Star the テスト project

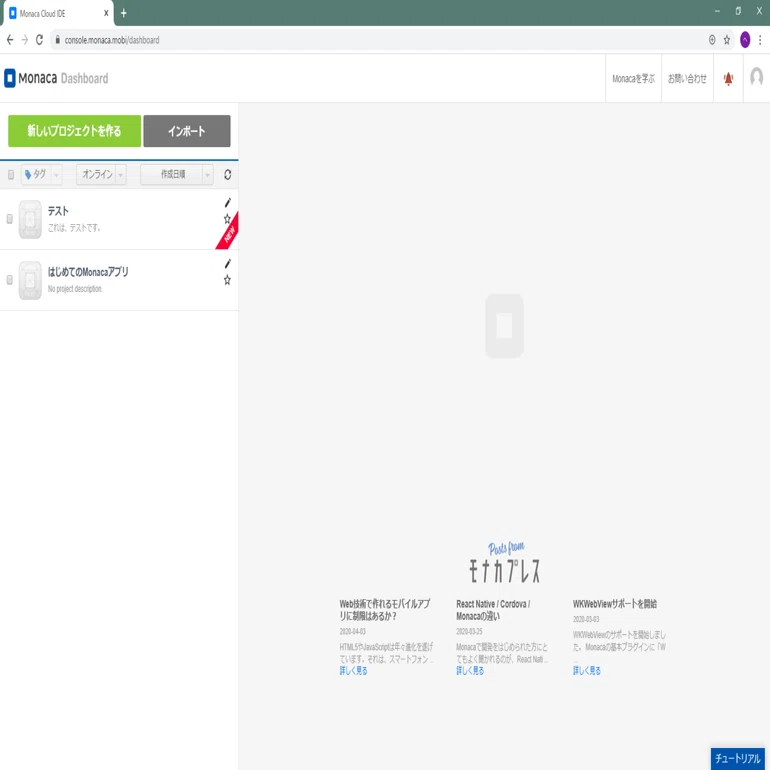(227, 219)
